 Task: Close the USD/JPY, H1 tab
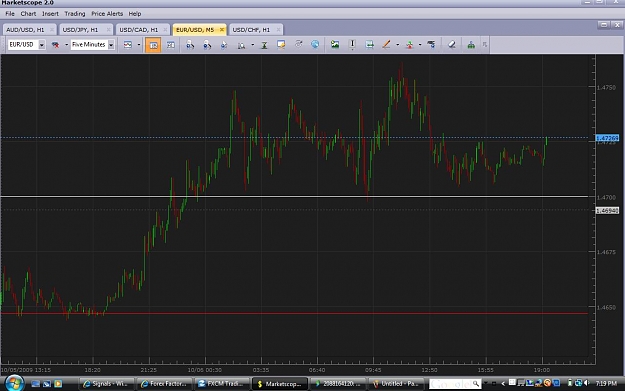pos(108,30)
